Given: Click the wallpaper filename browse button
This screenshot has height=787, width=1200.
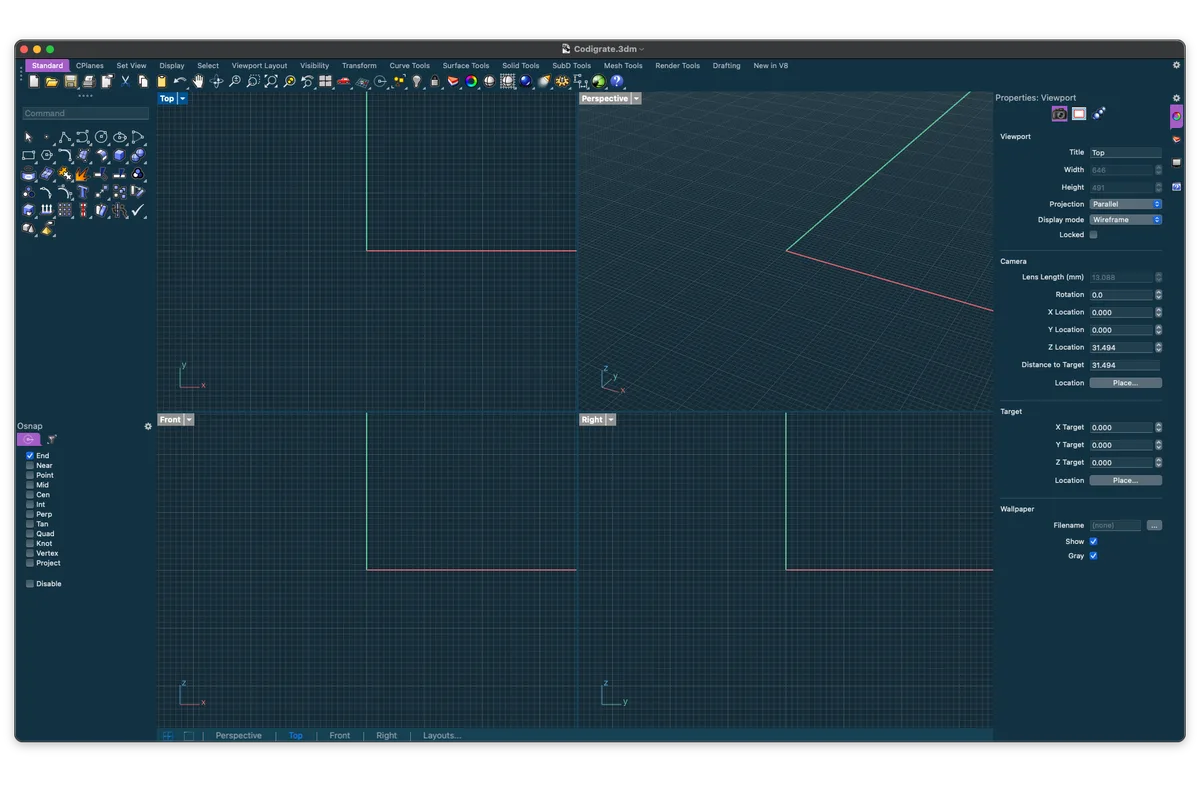Looking at the screenshot, I should 1154,526.
